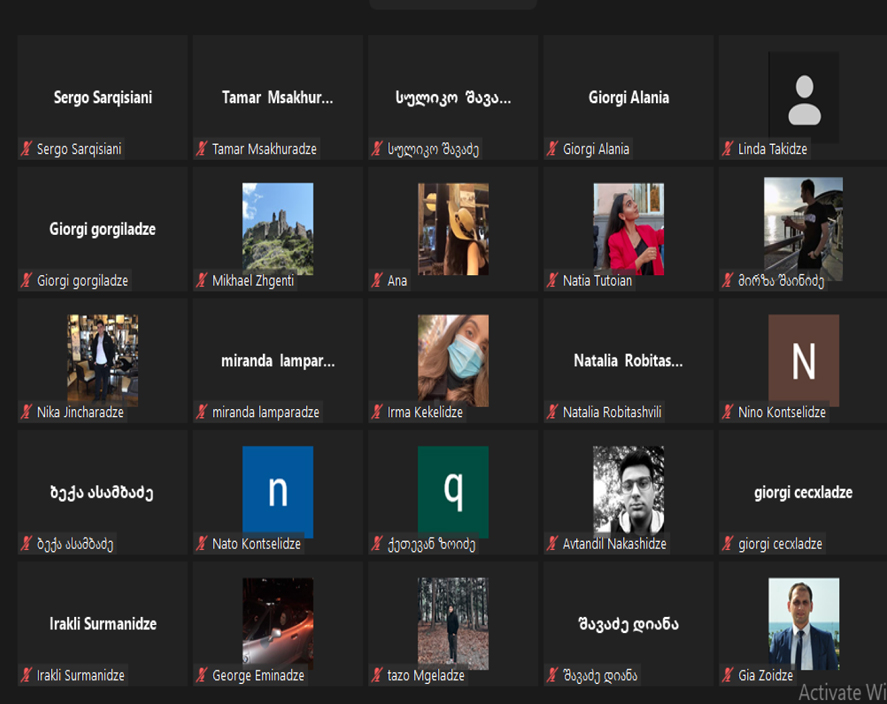Click muted mic icon next to Gia Zoidze
Screen dimensions: 887x704
(x=728, y=675)
